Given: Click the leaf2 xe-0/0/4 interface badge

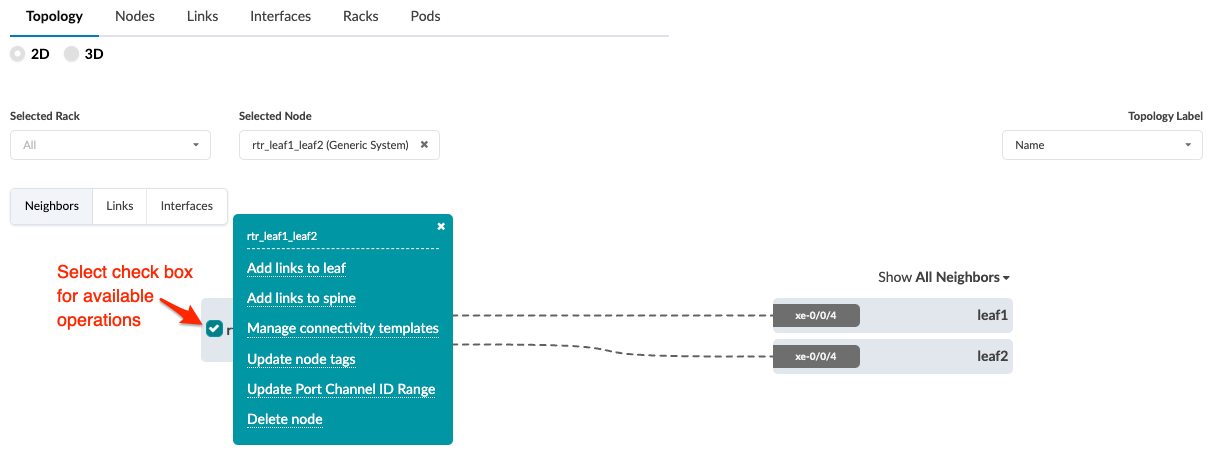Looking at the screenshot, I should click(816, 356).
